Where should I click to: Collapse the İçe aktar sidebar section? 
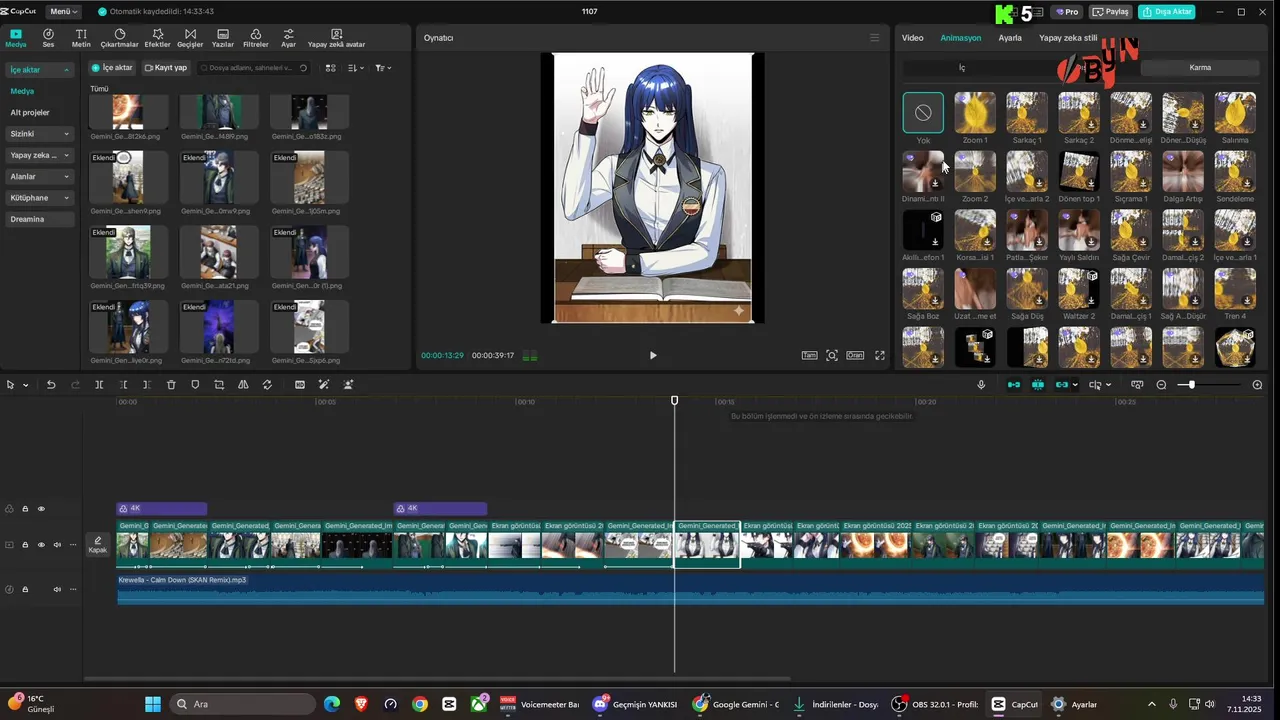tap(40, 70)
